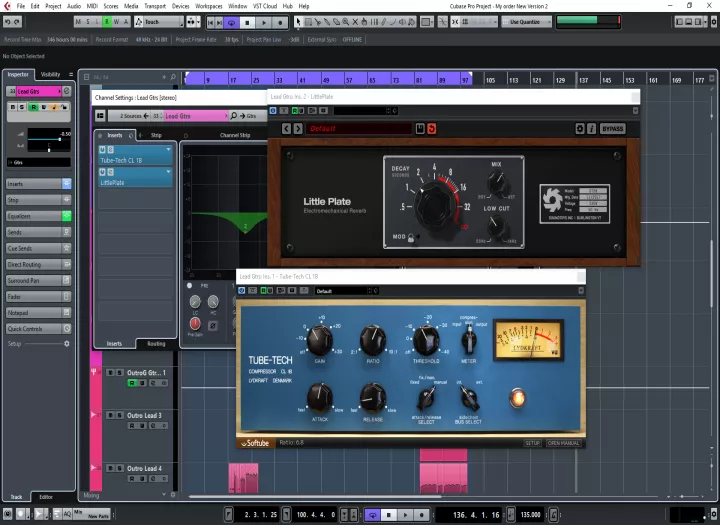The image size is (720, 525).
Task: Select the Split scissors tool
Action: coord(317,22)
